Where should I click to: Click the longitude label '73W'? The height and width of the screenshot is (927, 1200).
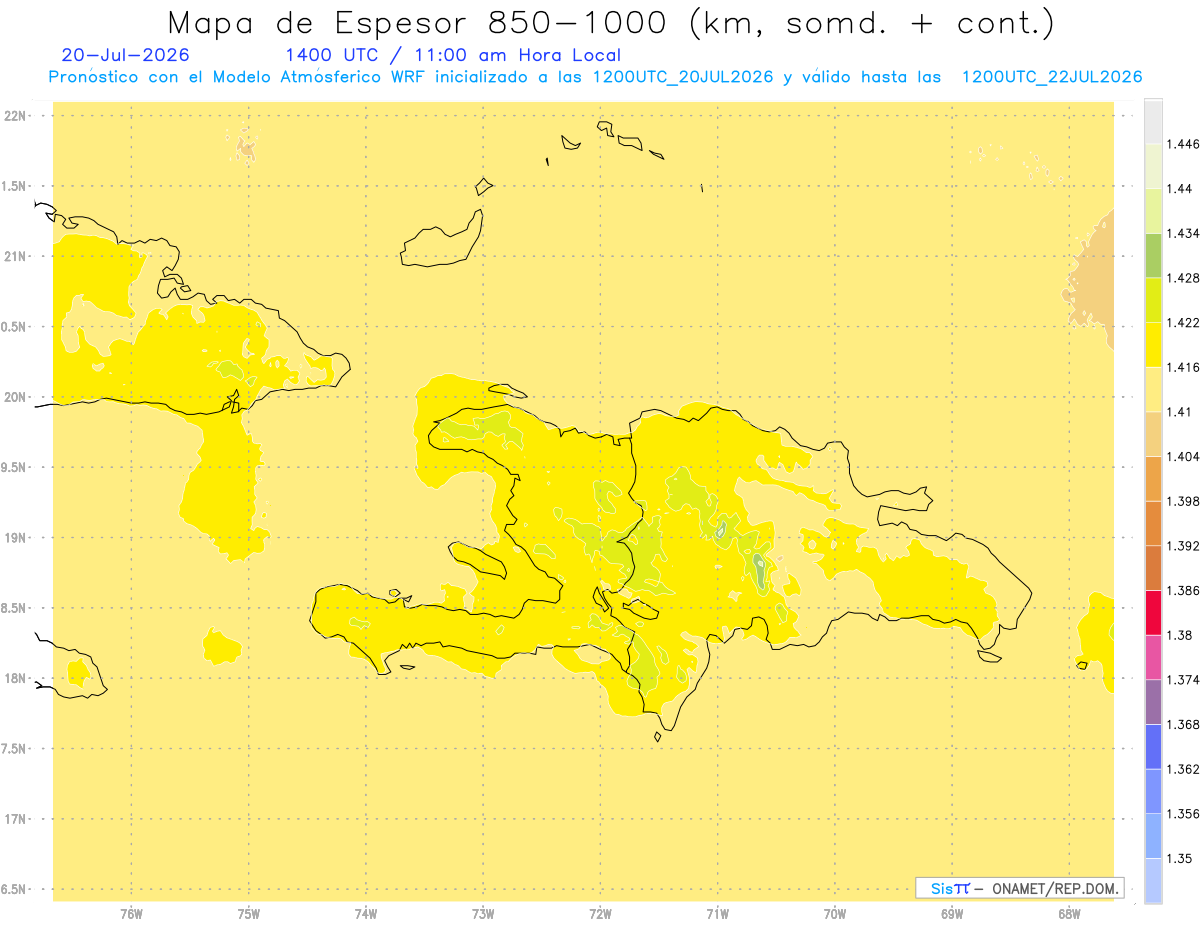pos(483,913)
